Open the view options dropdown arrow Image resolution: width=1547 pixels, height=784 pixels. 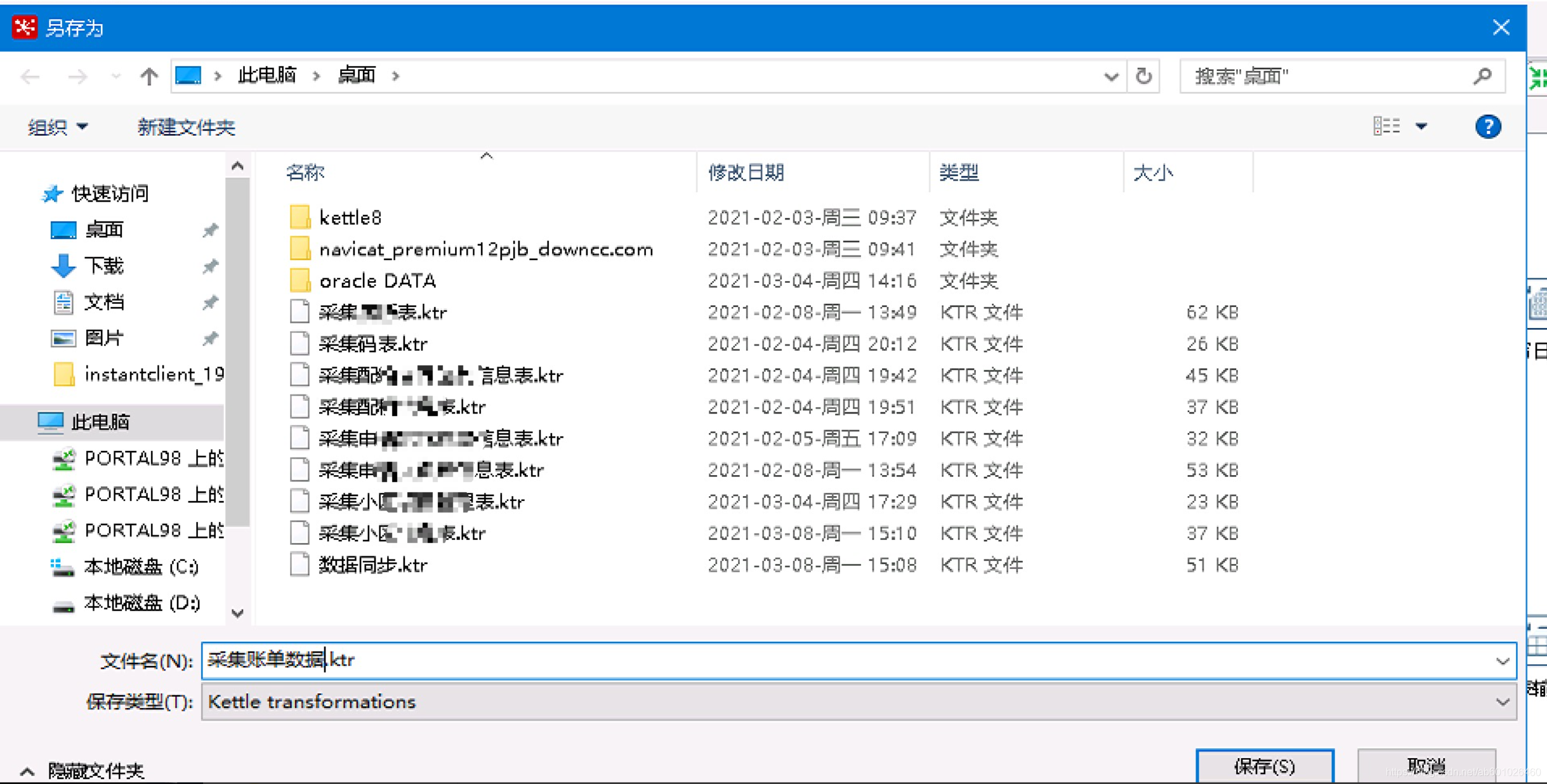1421,127
